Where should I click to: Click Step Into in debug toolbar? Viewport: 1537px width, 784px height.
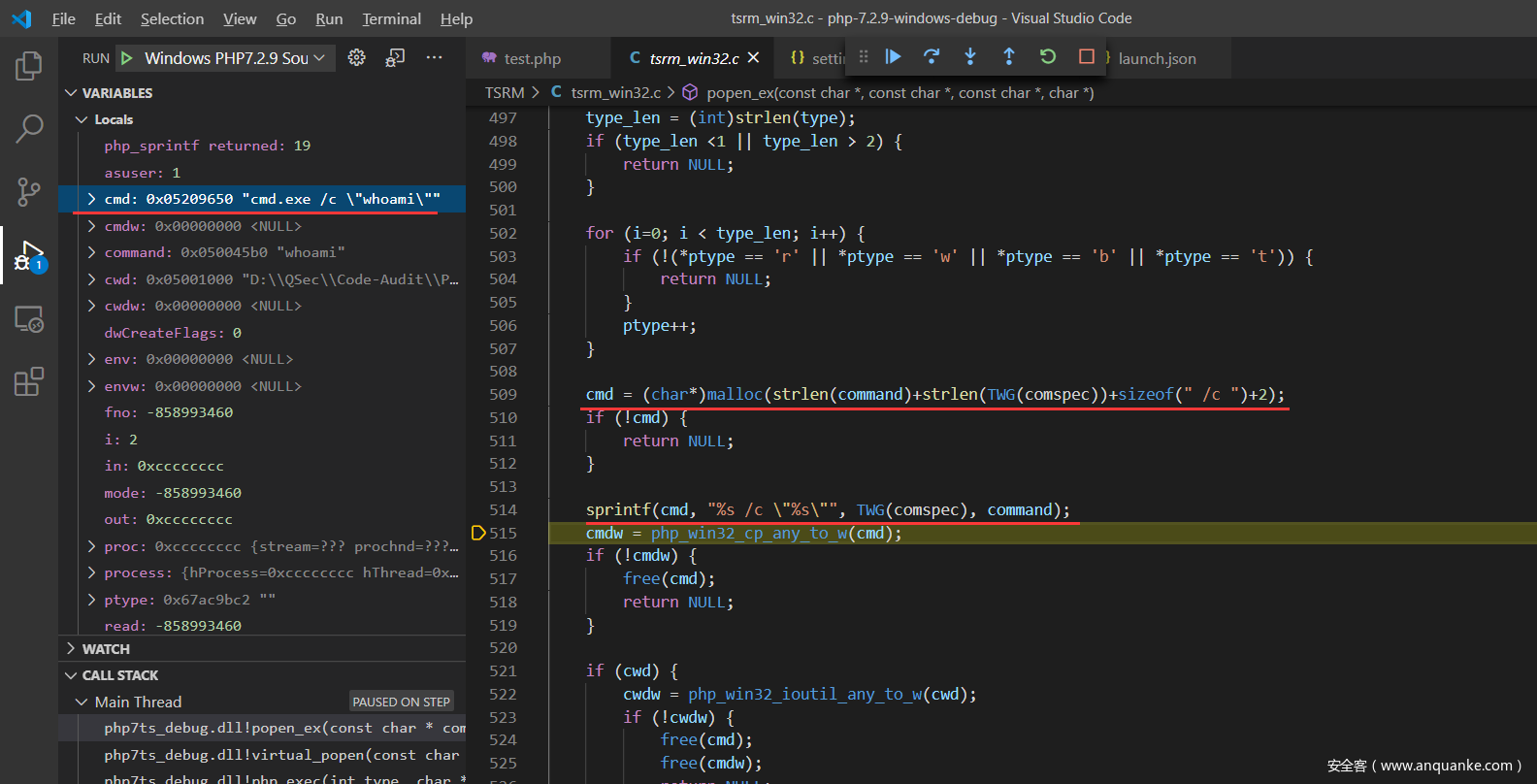pos(970,57)
